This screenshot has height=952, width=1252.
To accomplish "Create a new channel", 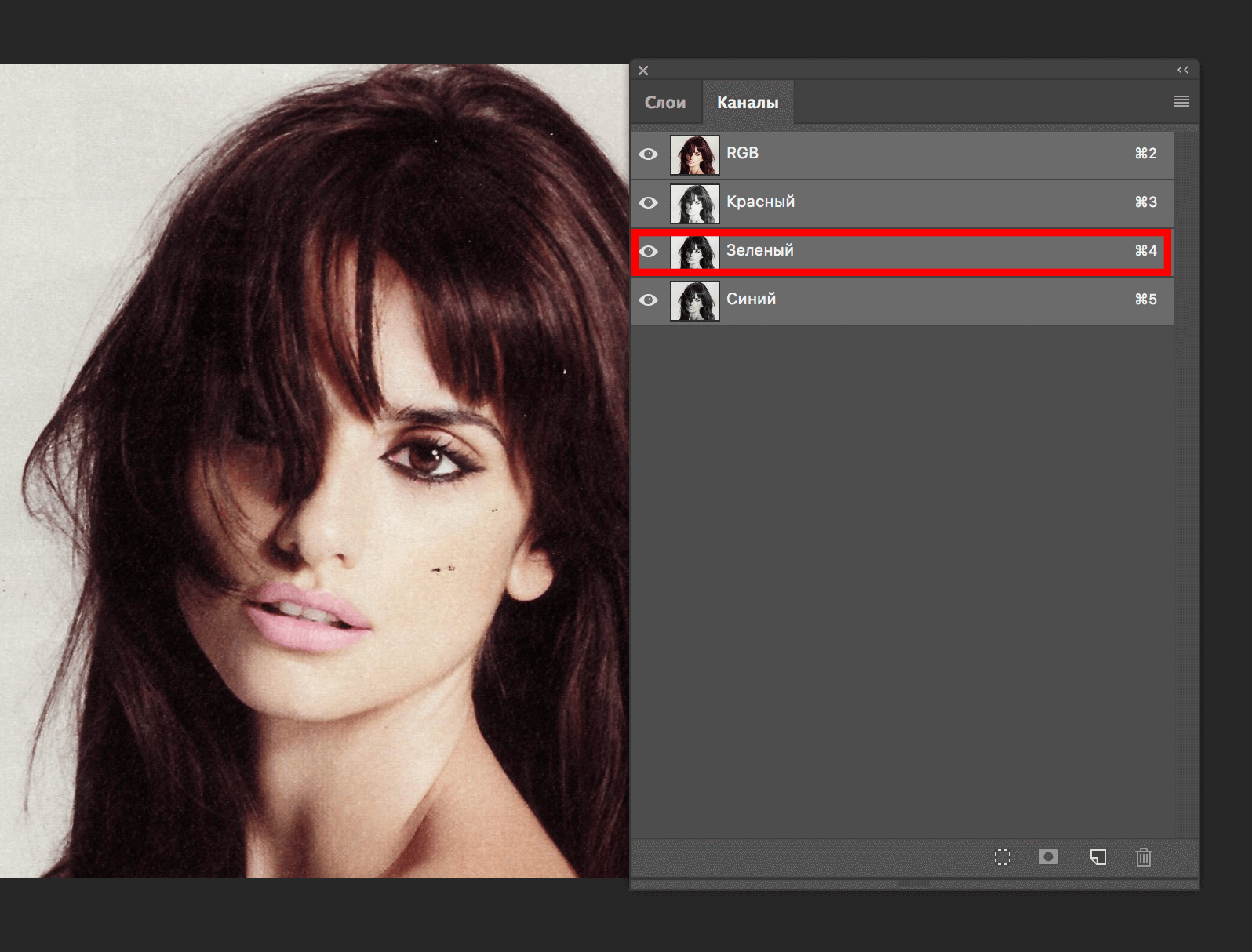I will (1097, 857).
